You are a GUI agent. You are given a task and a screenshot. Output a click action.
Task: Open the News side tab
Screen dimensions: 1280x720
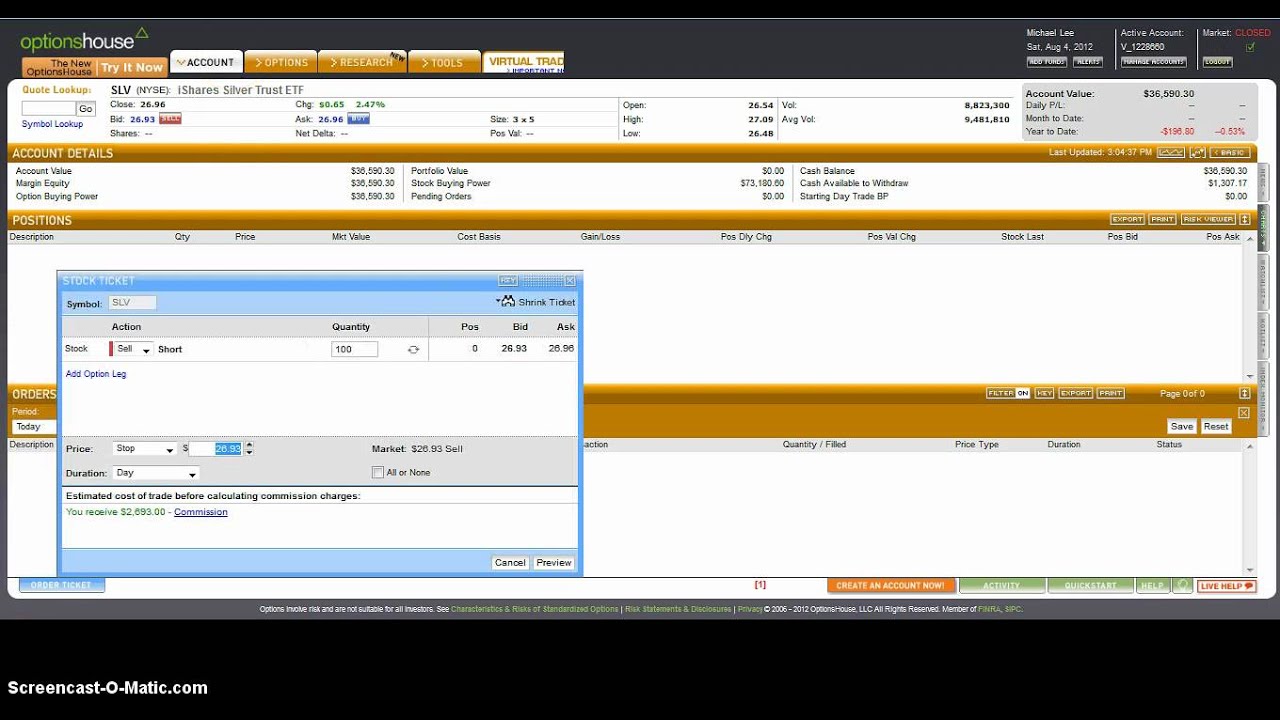tap(1263, 182)
